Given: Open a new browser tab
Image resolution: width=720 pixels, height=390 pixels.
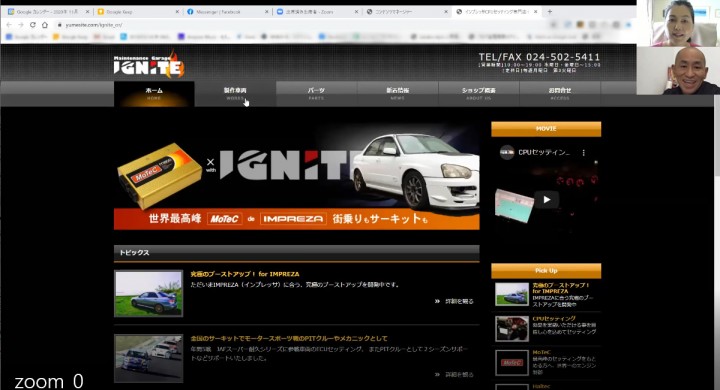Looking at the screenshot, I should click(550, 11).
